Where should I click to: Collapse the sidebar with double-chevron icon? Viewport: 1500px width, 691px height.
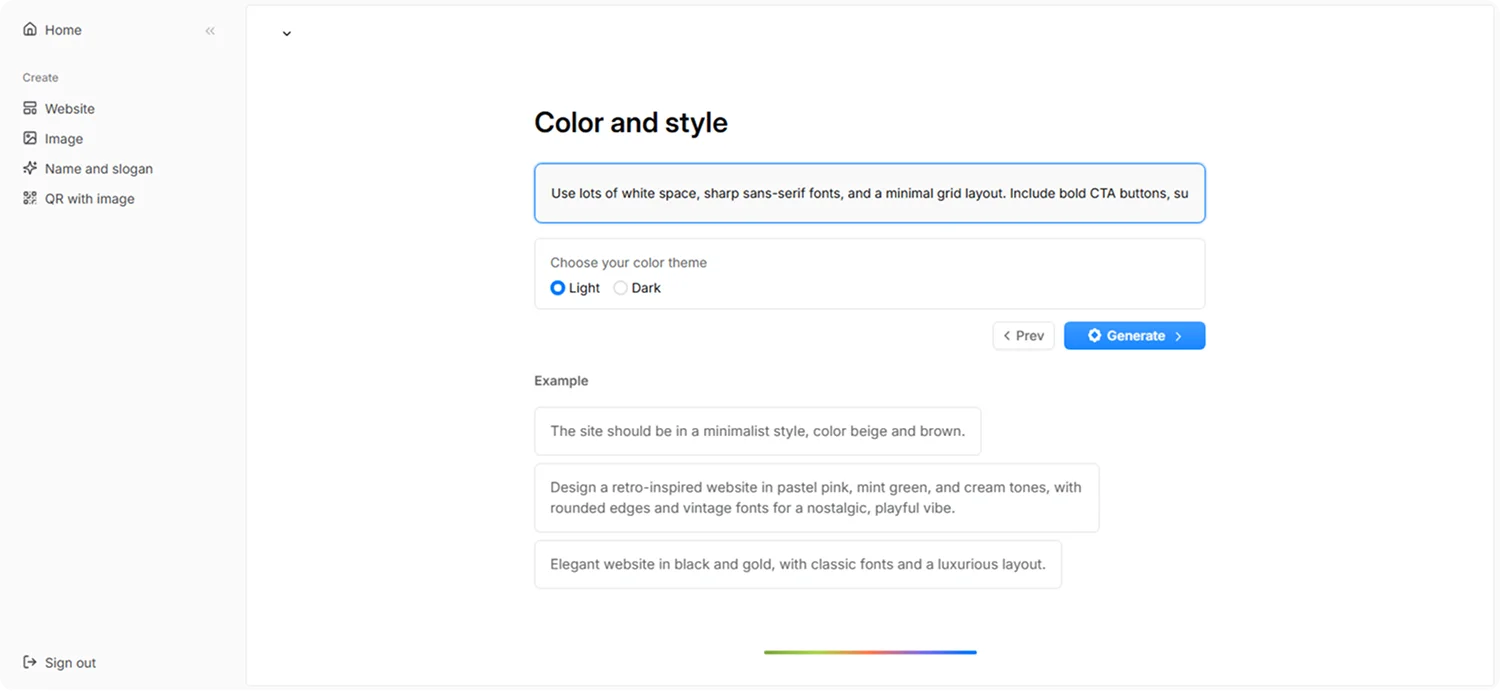(x=210, y=31)
